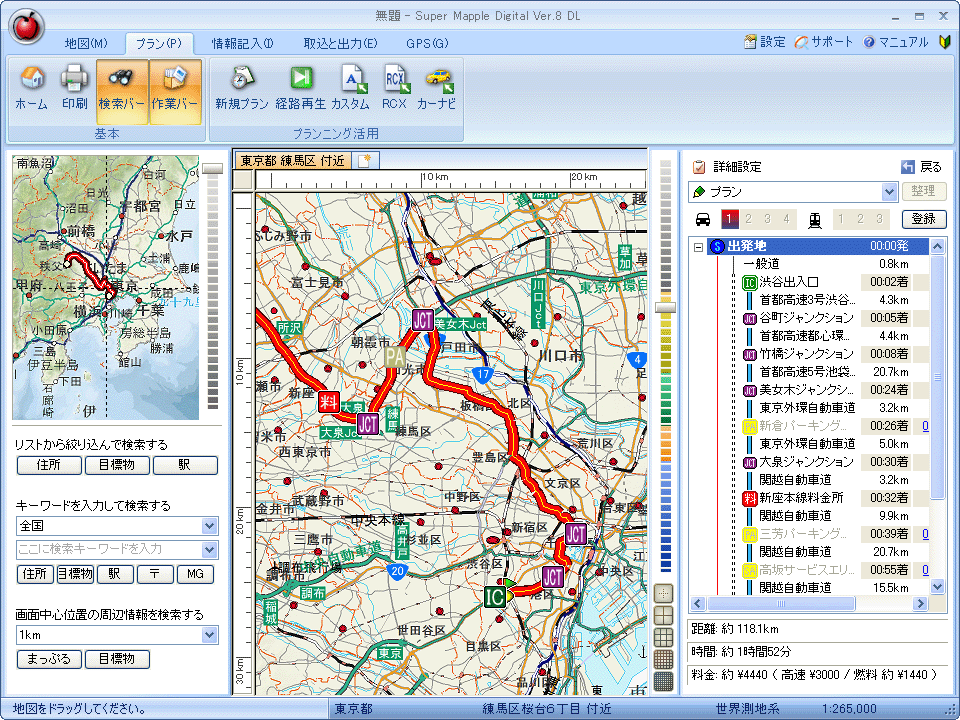Select the train route mode icon
Viewport: 960px width, 720px height.
pyautogui.click(x=814, y=219)
